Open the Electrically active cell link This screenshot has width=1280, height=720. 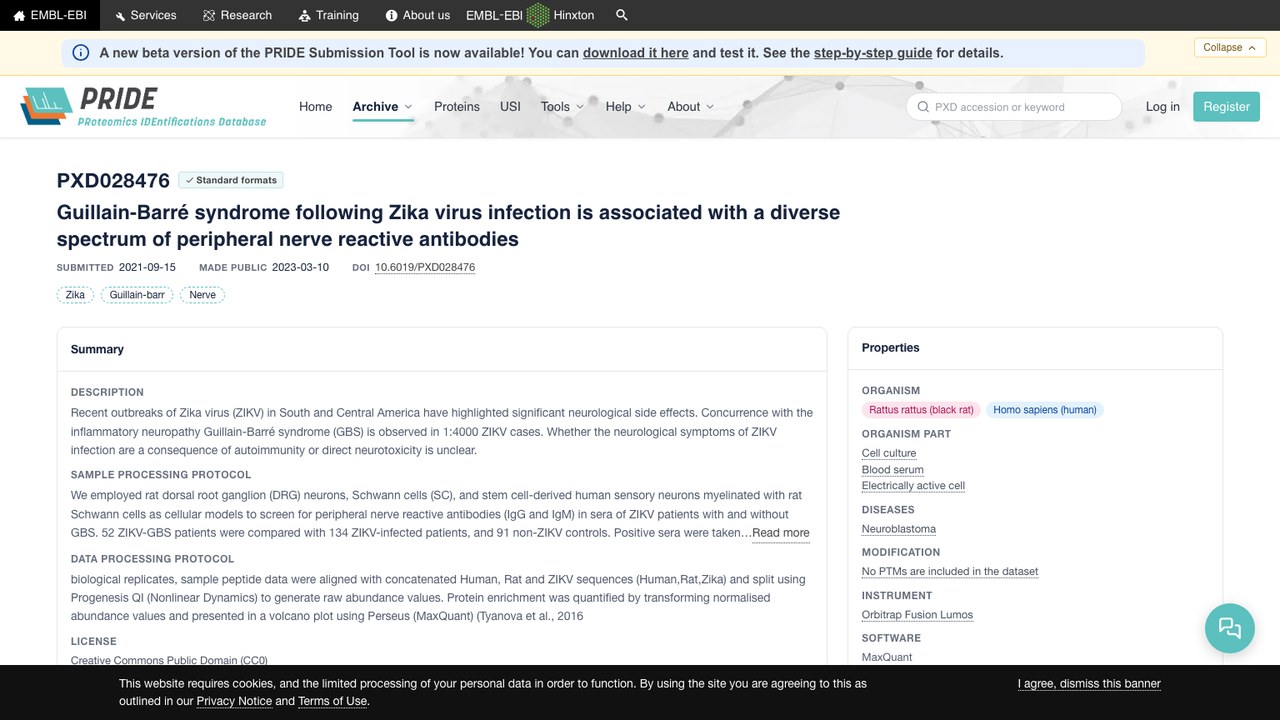tap(913, 485)
